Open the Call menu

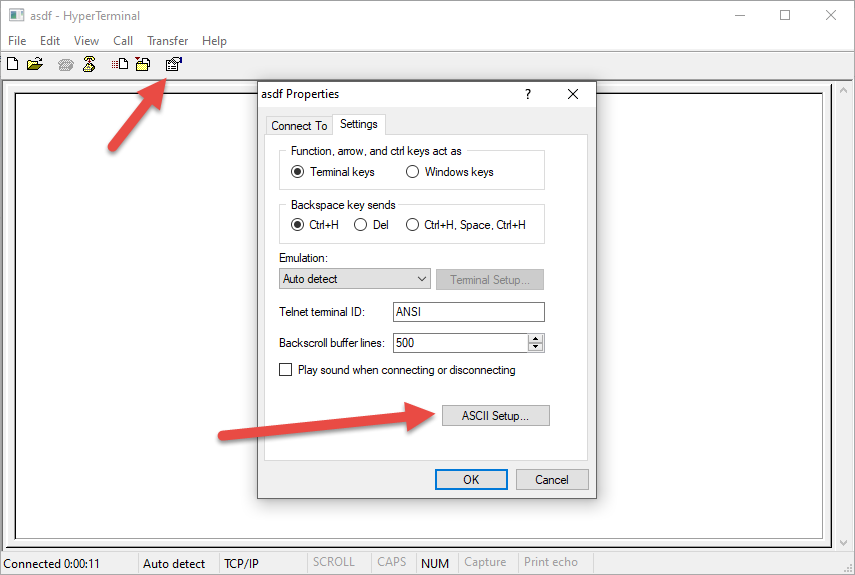coord(123,41)
